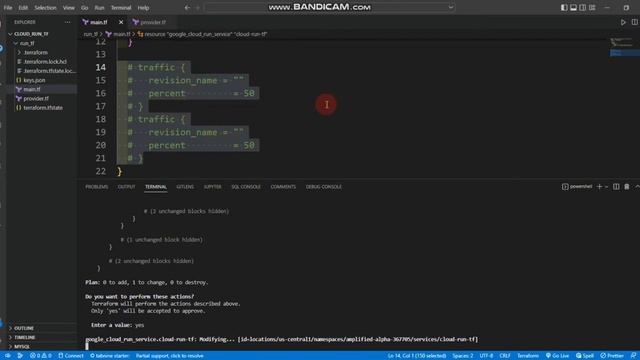This screenshot has height=360, width=640.
Task: Click 'Partial support, click to resolve' status
Action: (x=169, y=356)
